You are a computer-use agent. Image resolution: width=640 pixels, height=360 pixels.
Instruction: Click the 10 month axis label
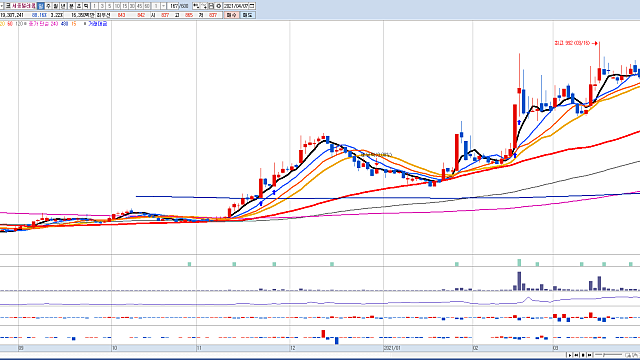(115, 348)
